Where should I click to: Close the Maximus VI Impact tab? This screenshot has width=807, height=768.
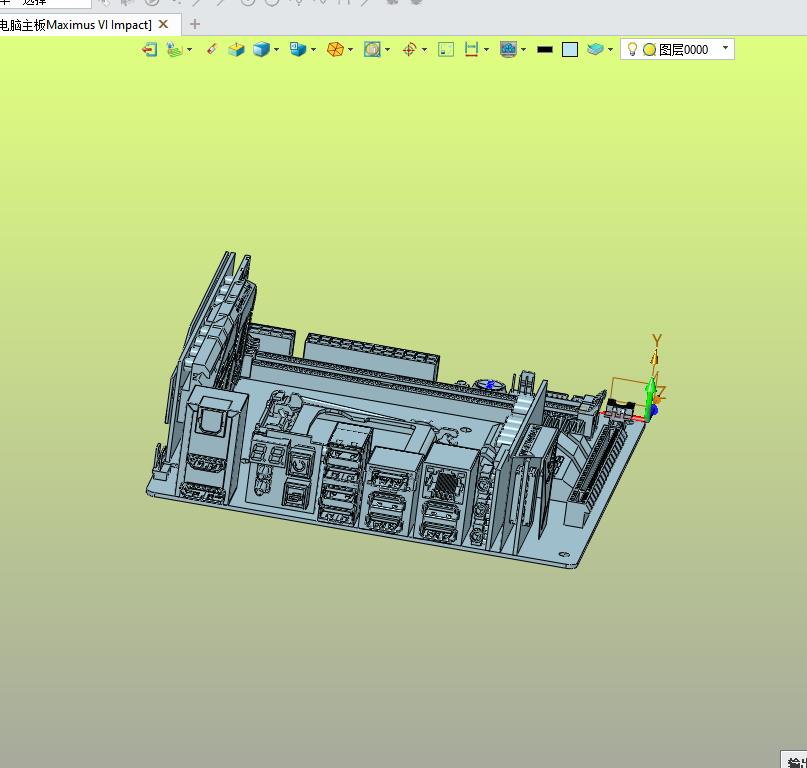(x=163, y=24)
